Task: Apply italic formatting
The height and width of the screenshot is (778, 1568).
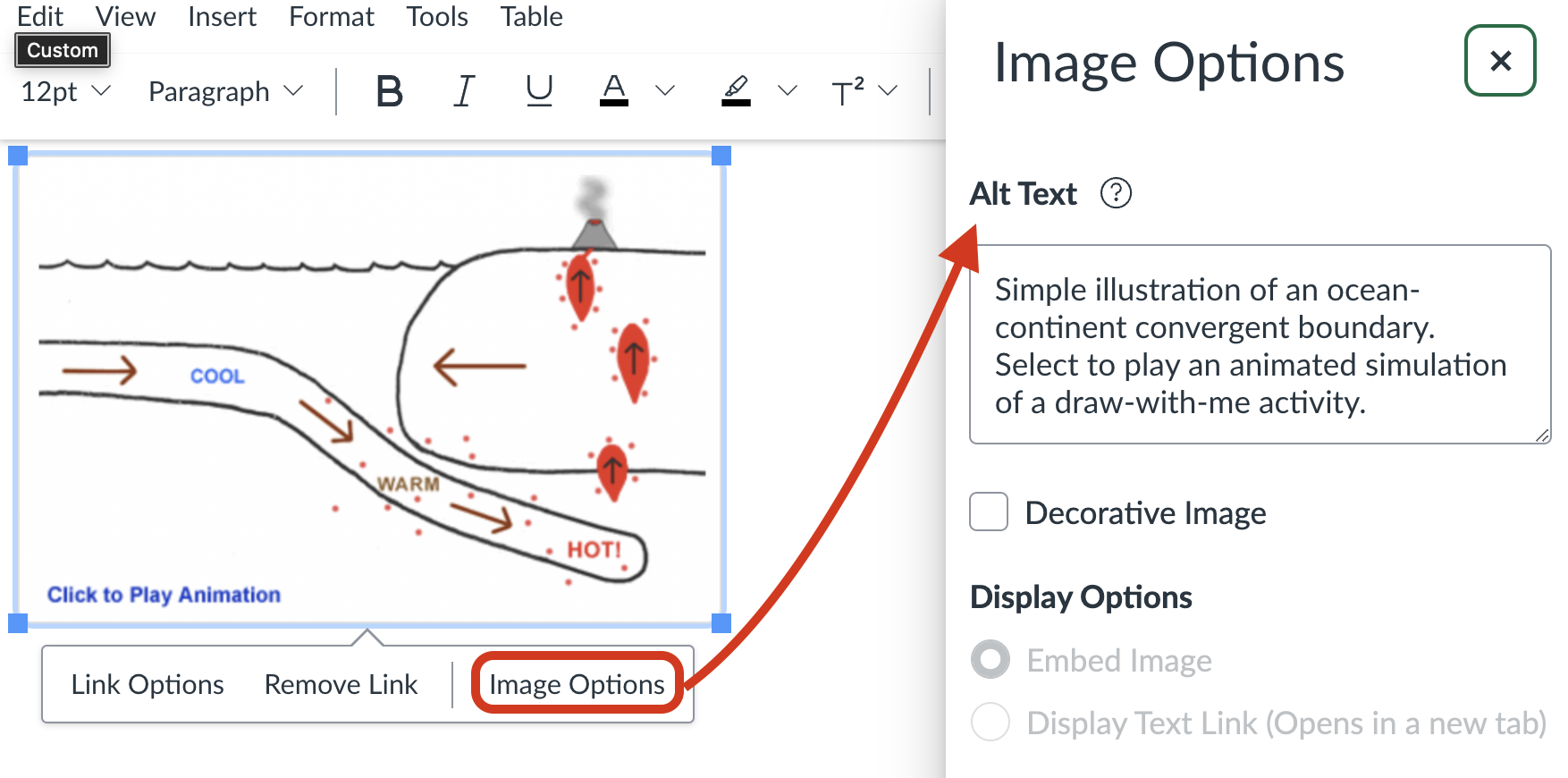Action: tap(464, 91)
